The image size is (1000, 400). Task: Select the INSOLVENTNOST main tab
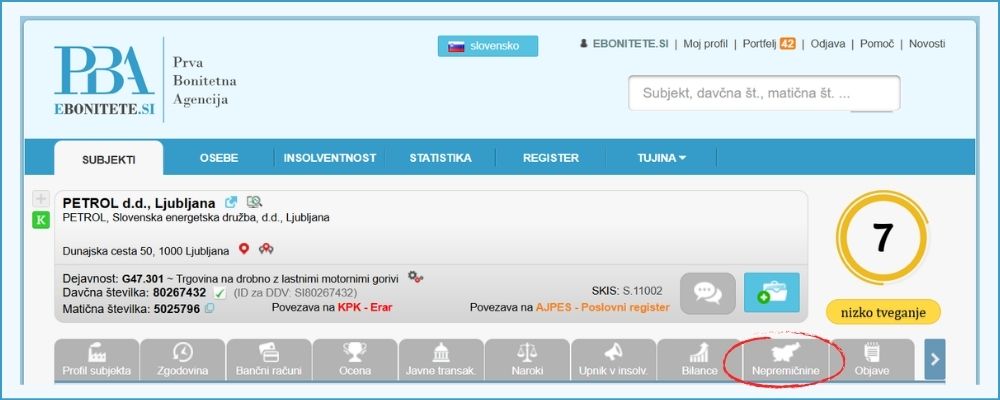(x=330, y=158)
